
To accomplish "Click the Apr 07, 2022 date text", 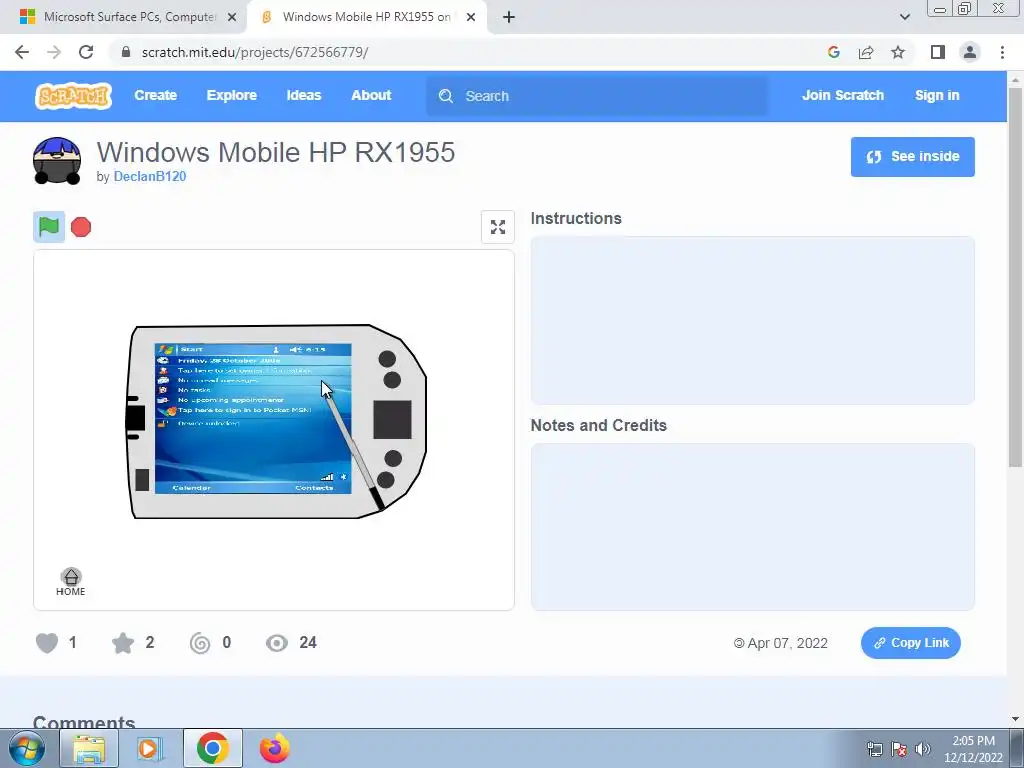I will (788, 643).
